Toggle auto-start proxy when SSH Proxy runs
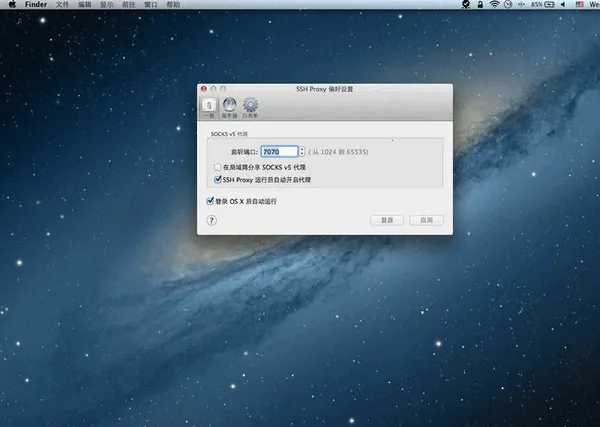This screenshot has width=600, height=427. [x=219, y=180]
